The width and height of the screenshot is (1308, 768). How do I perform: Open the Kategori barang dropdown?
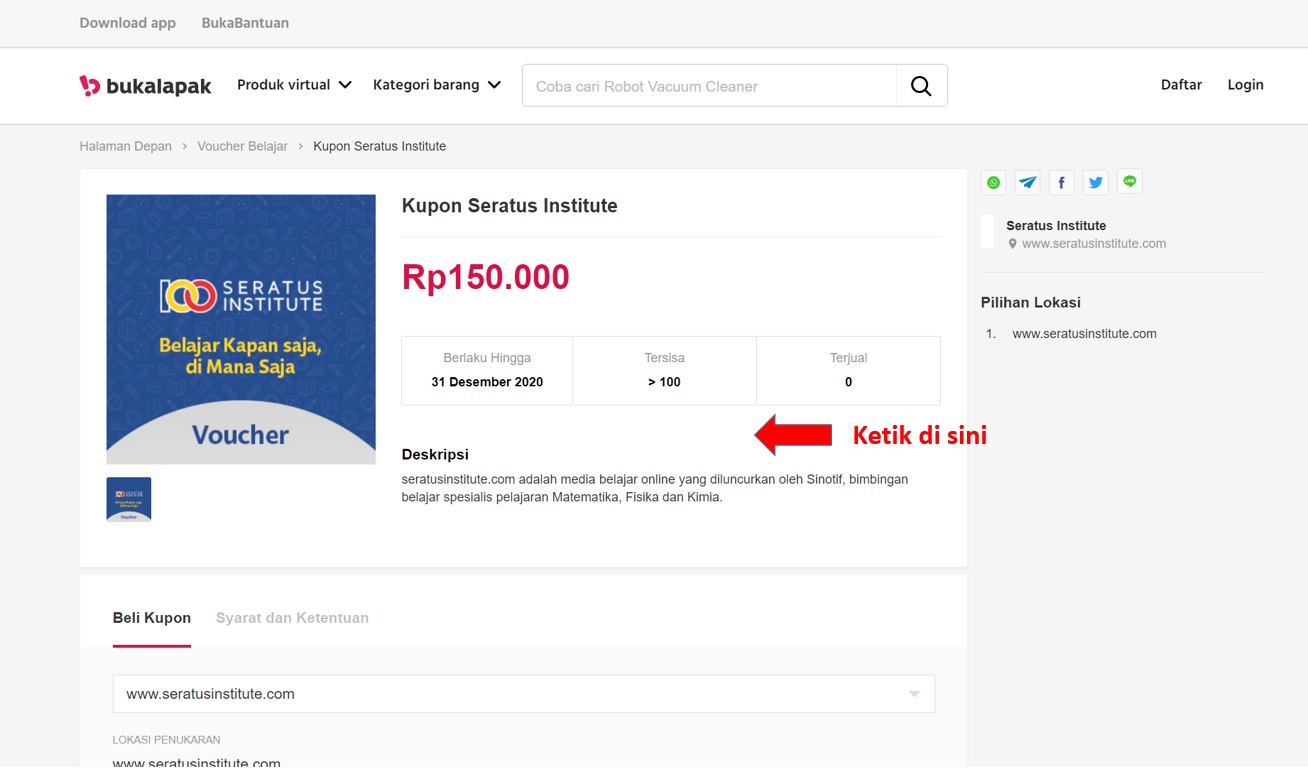coord(437,85)
